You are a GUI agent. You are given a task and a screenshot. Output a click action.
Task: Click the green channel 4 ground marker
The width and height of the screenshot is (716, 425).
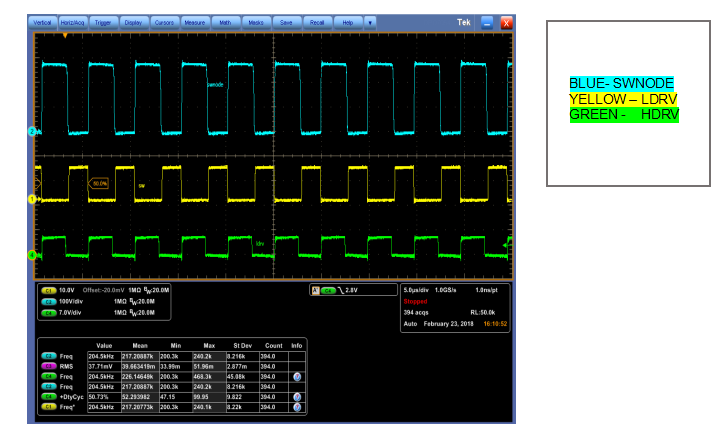point(32,255)
